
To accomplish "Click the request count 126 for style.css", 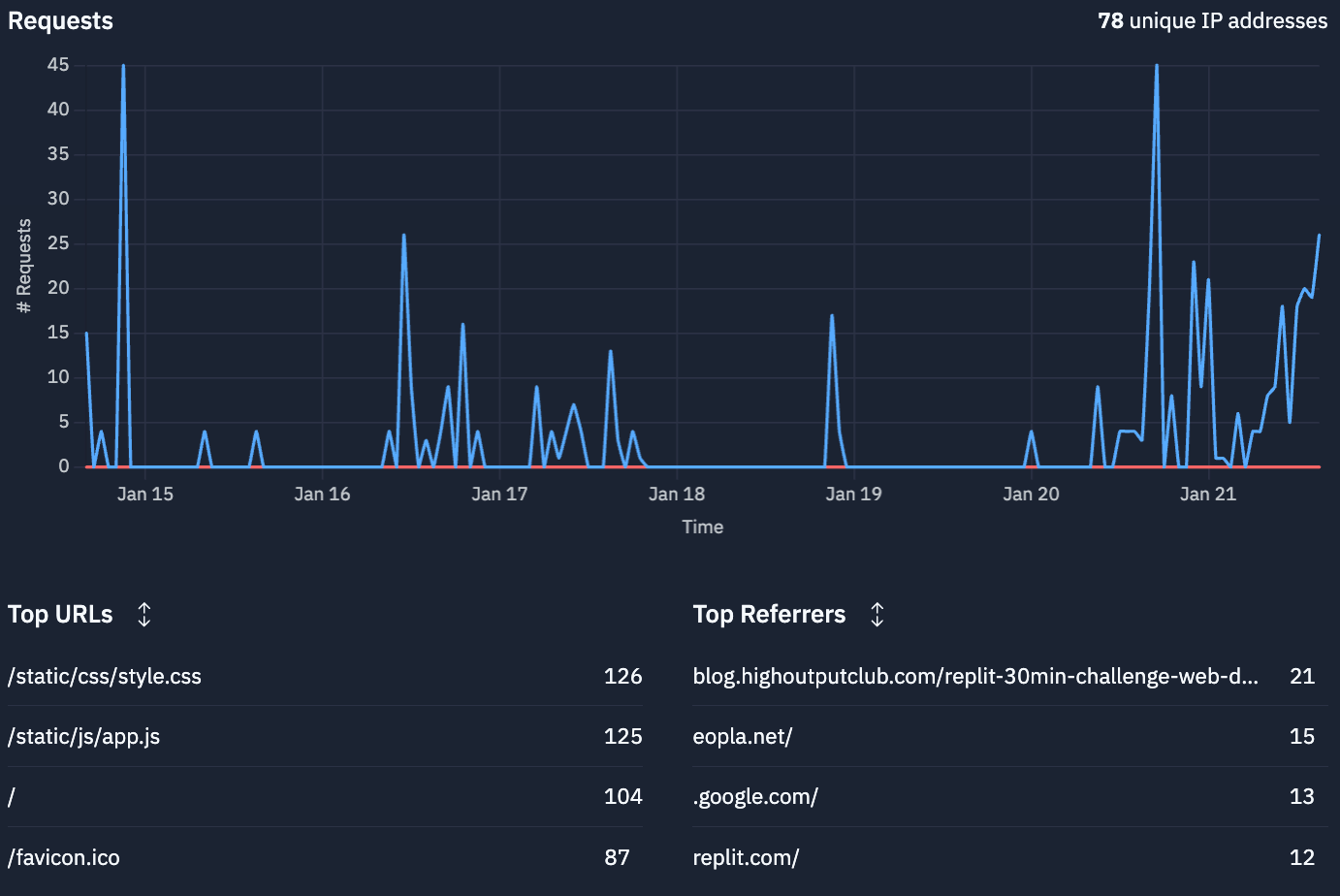I will coord(622,676).
